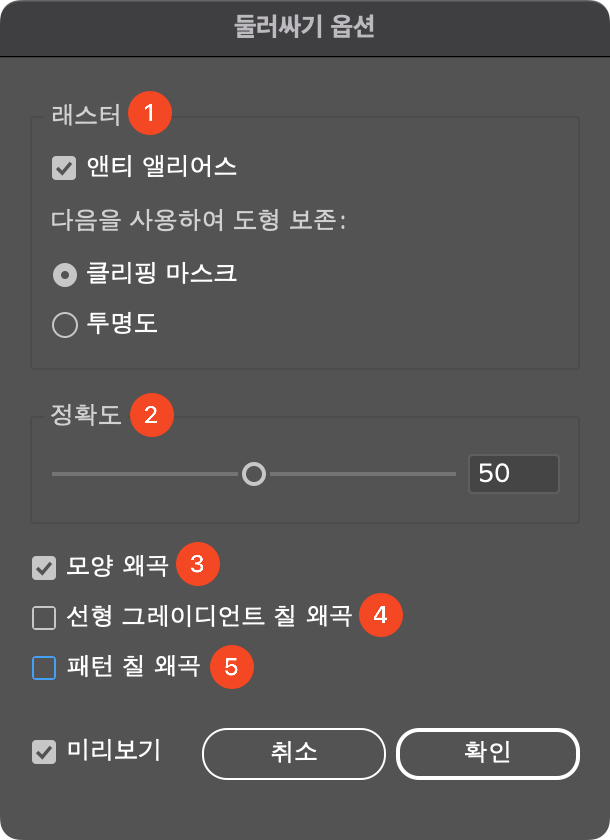
Task: Click the 둘러싸기 옵션 dialog title
Action: [305, 28]
